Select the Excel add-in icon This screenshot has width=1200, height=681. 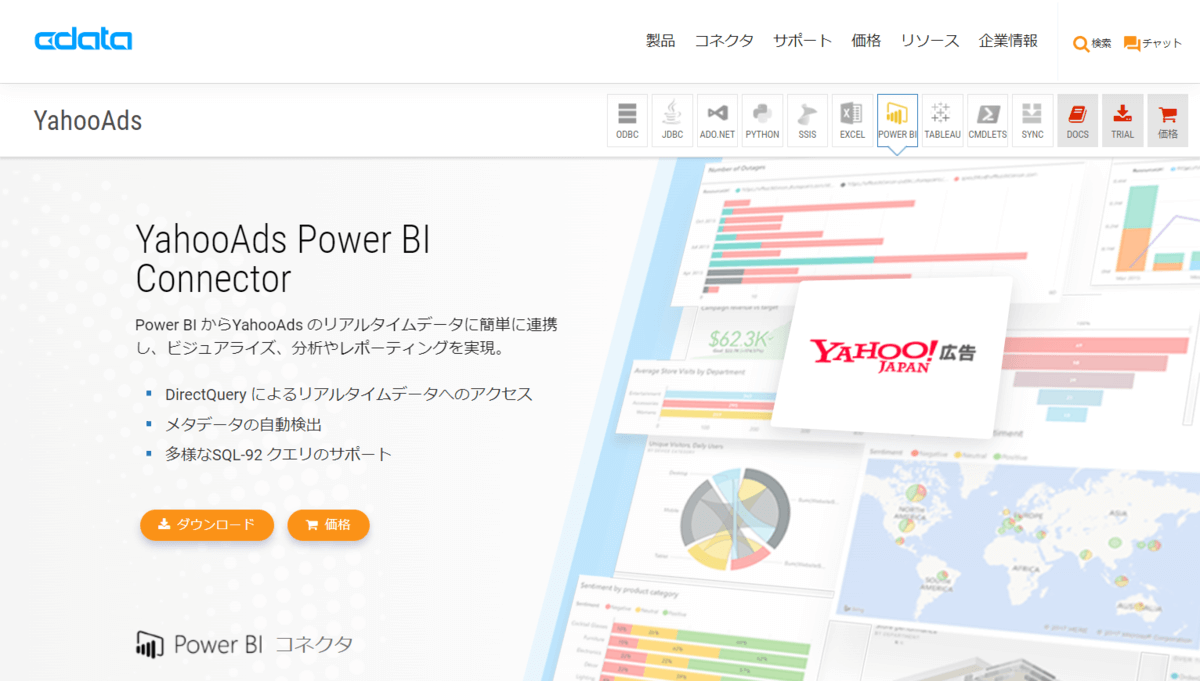tap(852, 120)
